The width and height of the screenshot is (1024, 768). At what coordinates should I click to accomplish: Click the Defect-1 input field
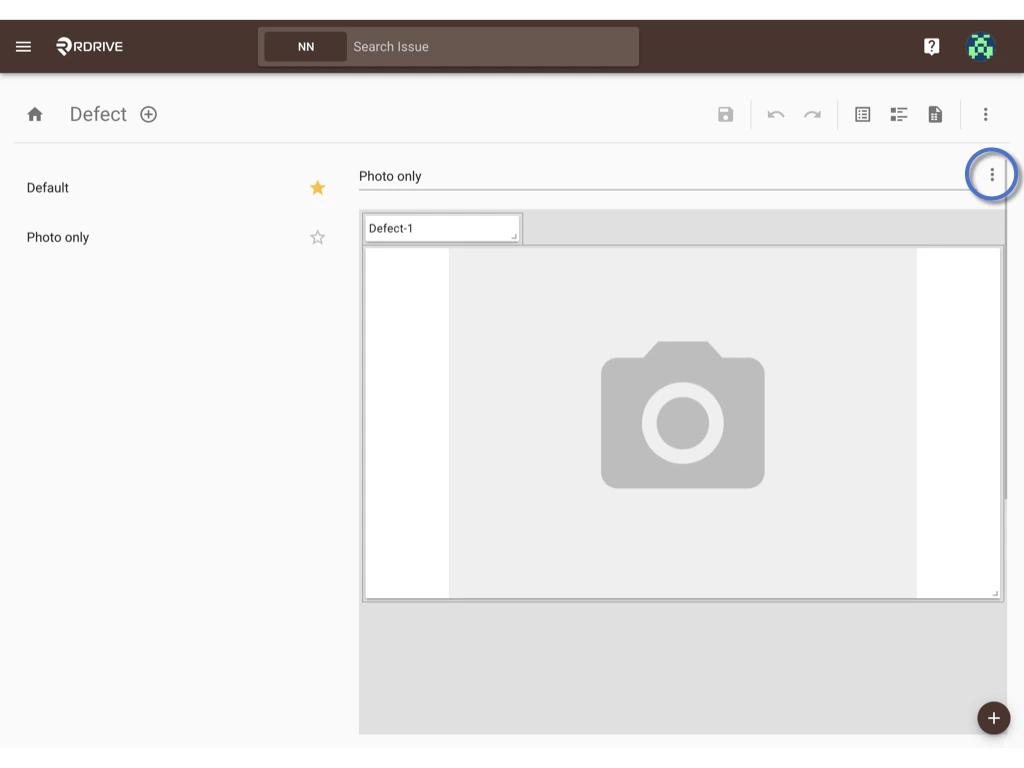coord(442,228)
